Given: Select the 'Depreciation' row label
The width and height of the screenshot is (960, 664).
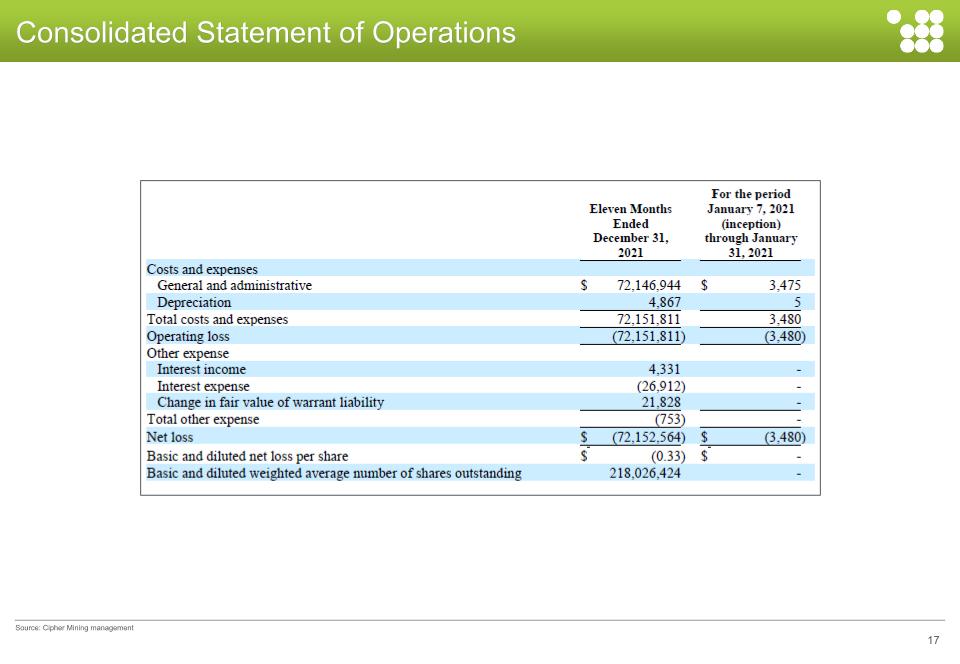Looking at the screenshot, I should tap(194, 302).
